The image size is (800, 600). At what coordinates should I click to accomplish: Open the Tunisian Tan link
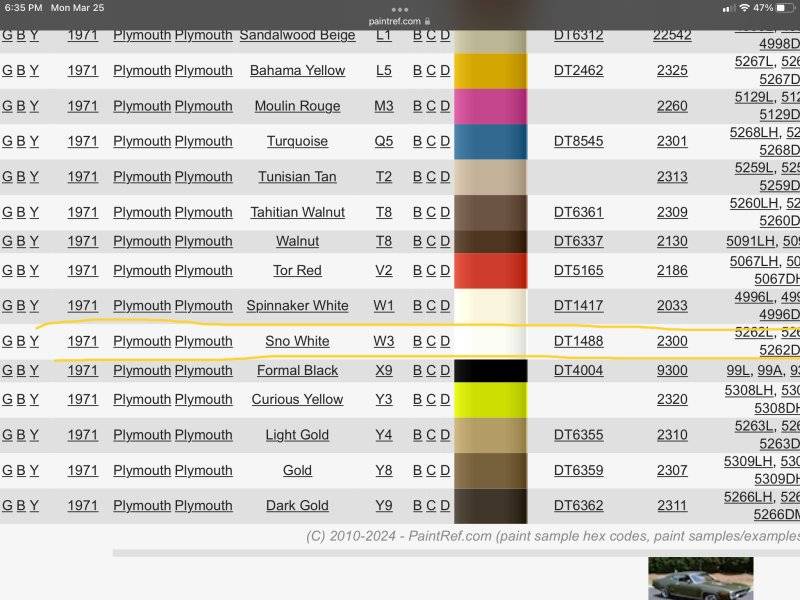[x=297, y=177]
